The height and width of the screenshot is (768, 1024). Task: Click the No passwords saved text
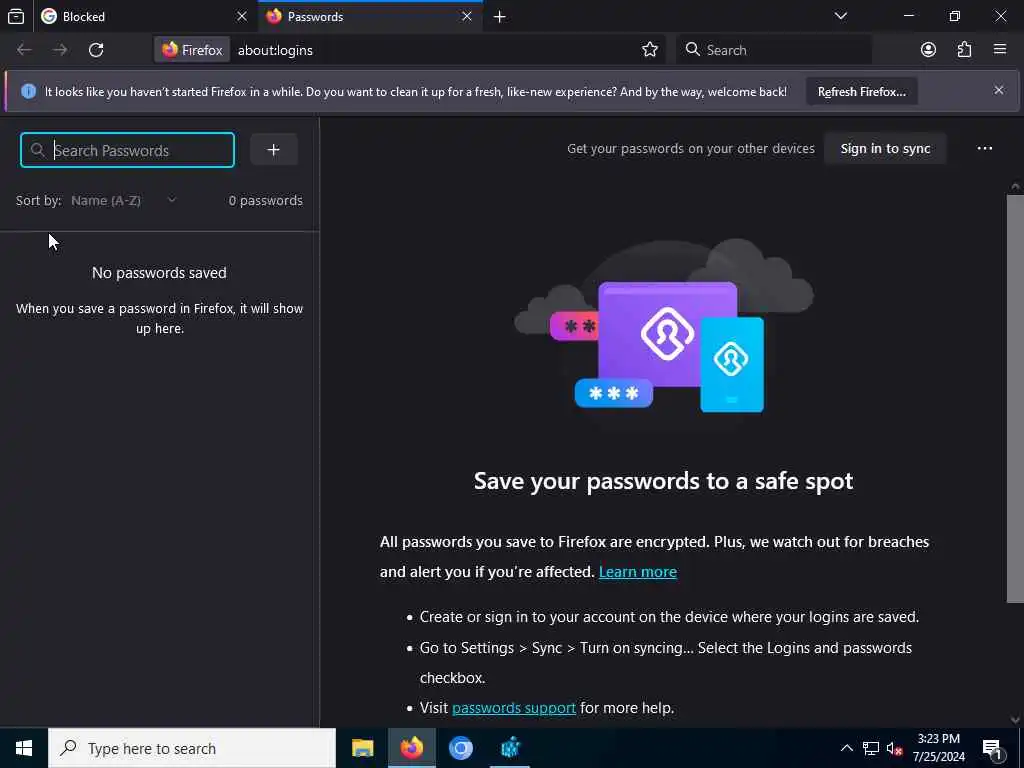[x=159, y=273]
